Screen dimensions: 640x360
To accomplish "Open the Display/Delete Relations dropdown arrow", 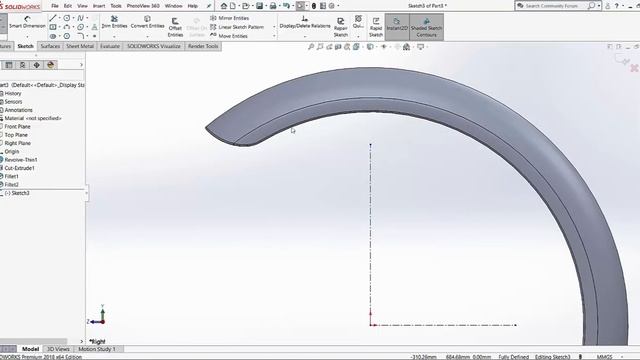I will pyautogui.click(x=305, y=36).
